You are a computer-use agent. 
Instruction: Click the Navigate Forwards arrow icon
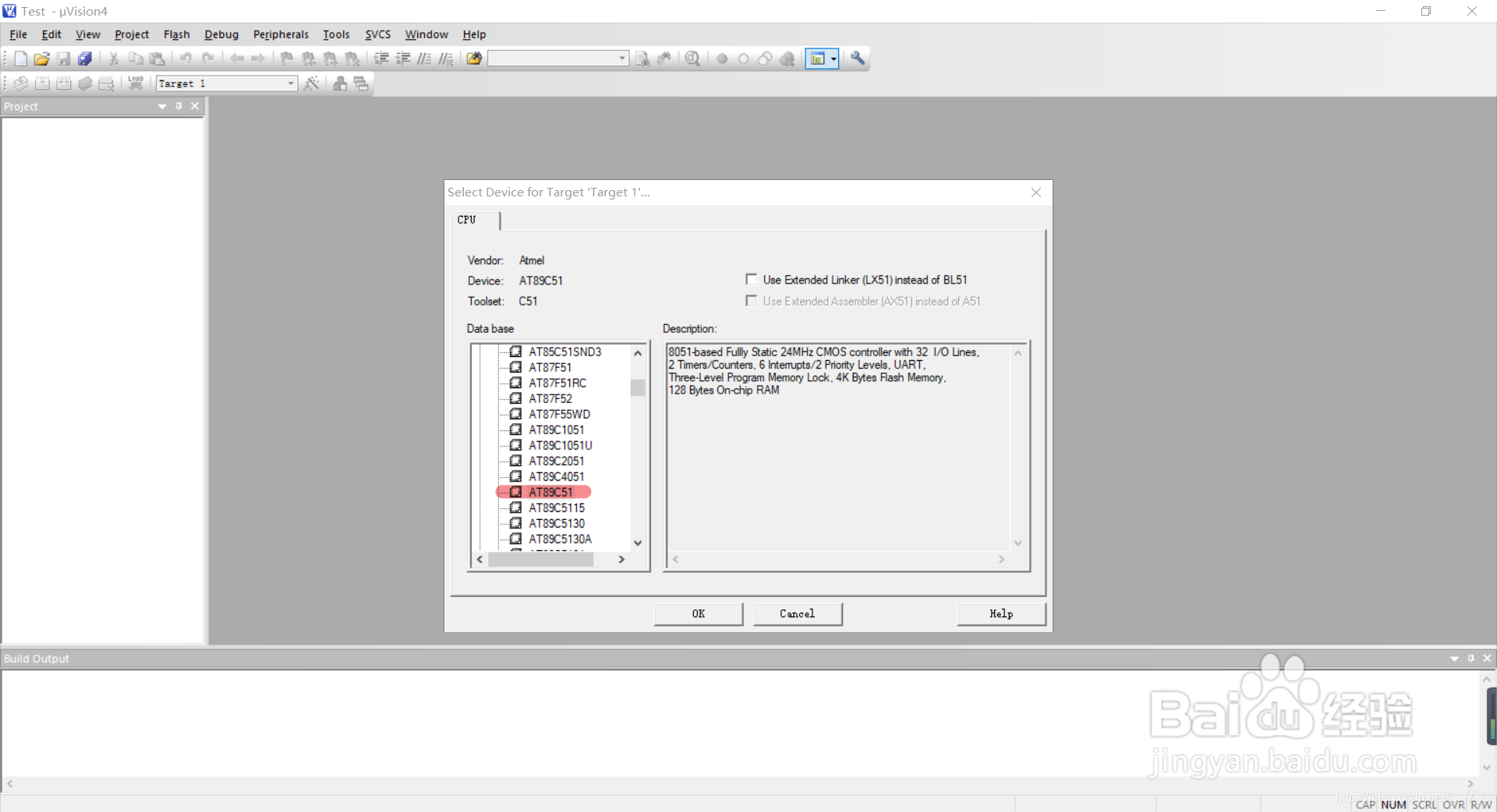(x=258, y=58)
